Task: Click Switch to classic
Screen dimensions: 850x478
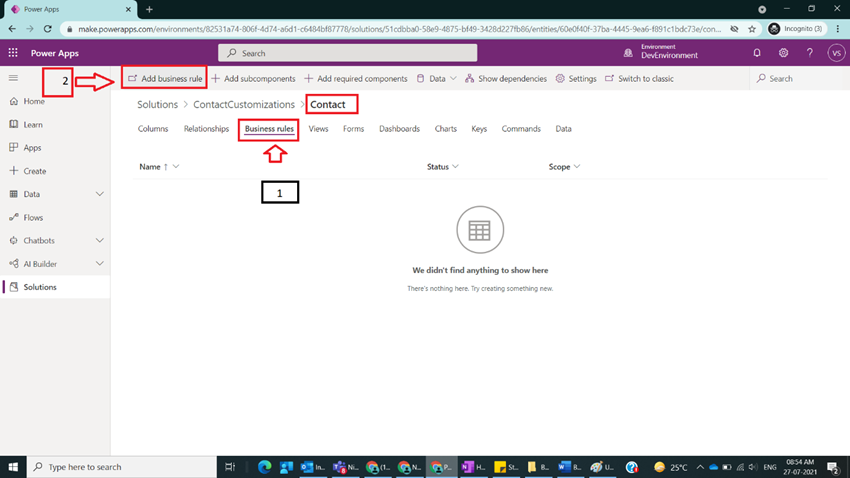Action: click(x=639, y=79)
